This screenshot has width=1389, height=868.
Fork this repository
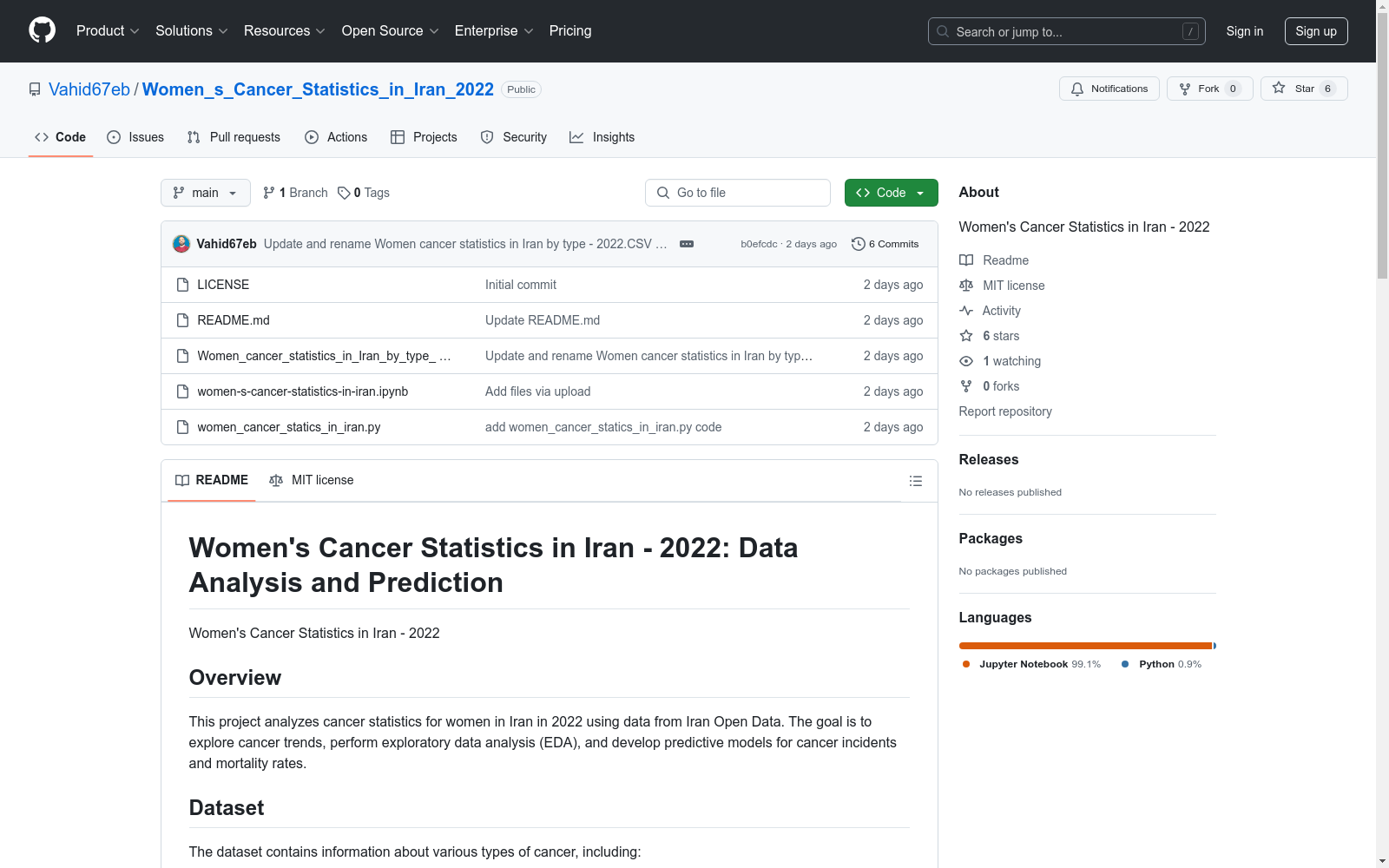[1209, 89]
